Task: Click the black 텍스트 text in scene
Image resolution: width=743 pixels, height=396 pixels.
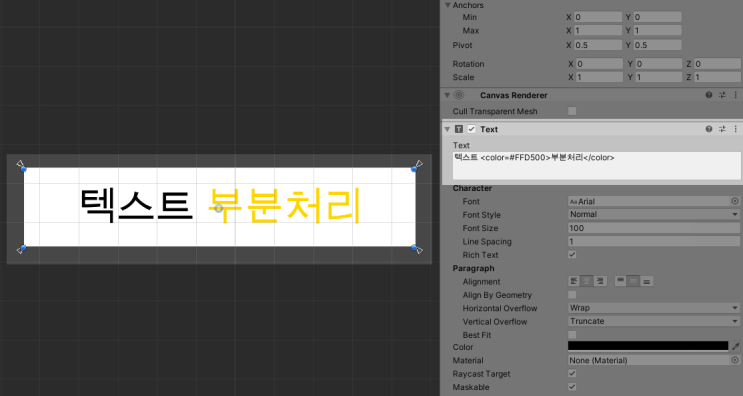Action: pyautogui.click(x=137, y=206)
